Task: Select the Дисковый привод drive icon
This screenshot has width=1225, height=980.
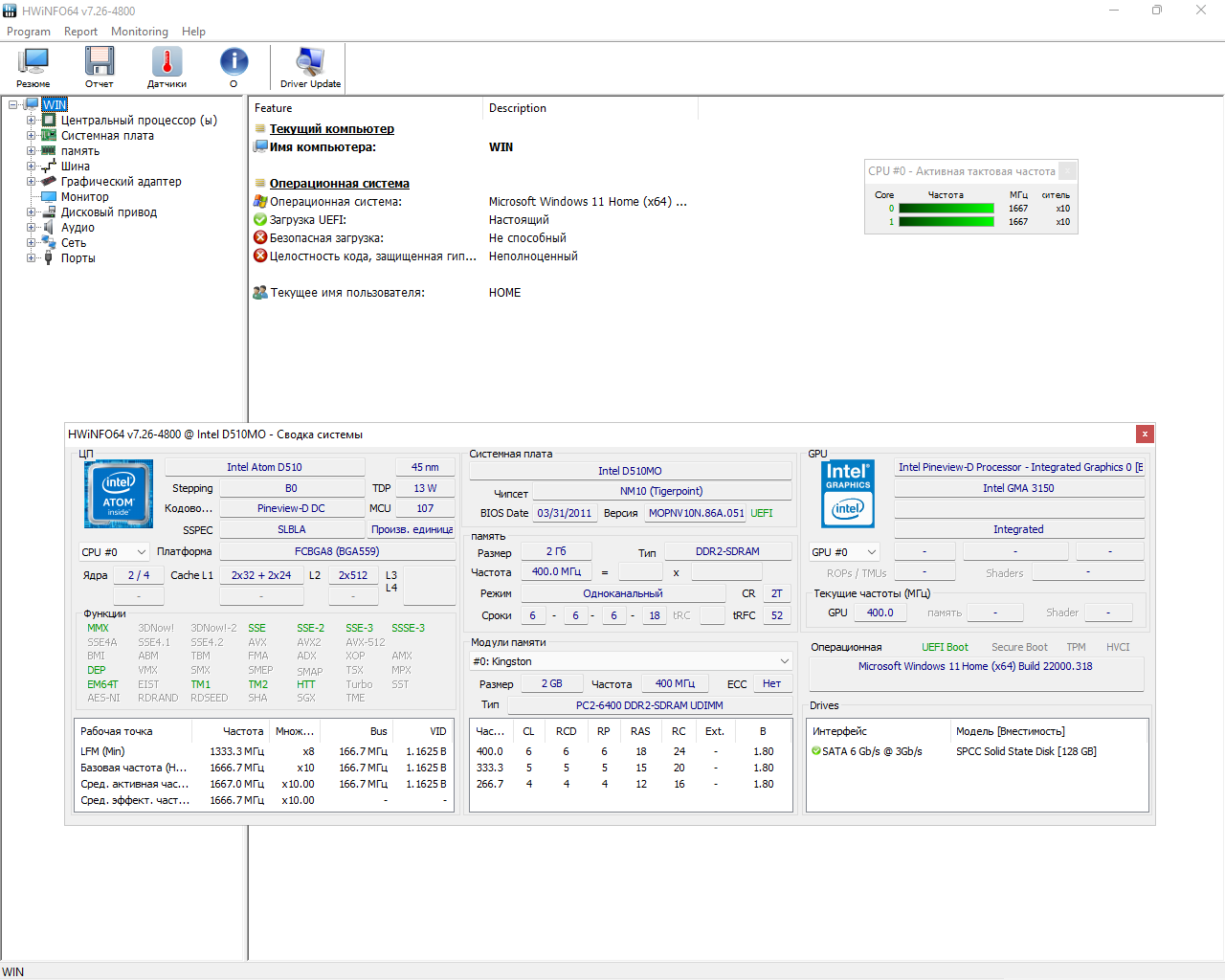Action: (49, 212)
